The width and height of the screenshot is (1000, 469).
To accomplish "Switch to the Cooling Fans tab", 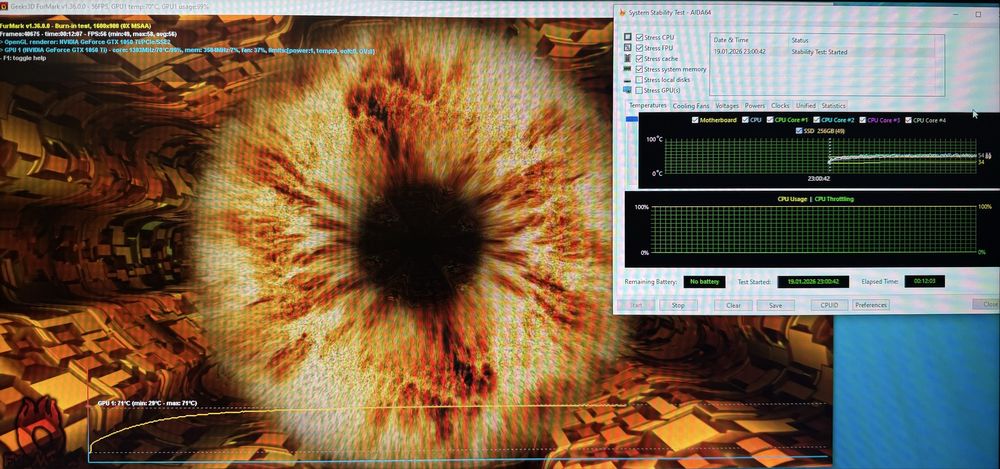I will click(x=691, y=106).
